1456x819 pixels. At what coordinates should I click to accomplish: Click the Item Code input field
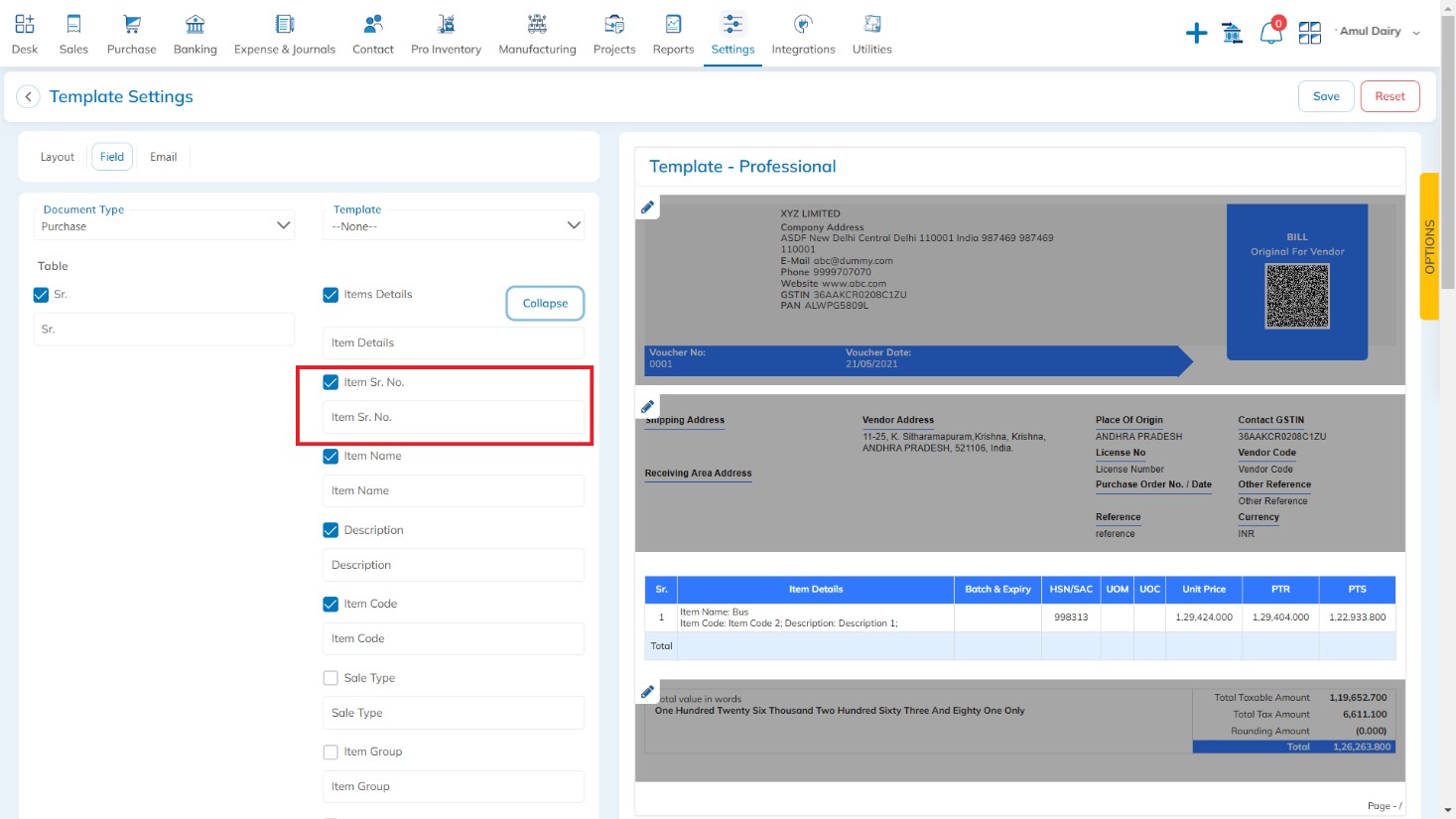point(454,638)
